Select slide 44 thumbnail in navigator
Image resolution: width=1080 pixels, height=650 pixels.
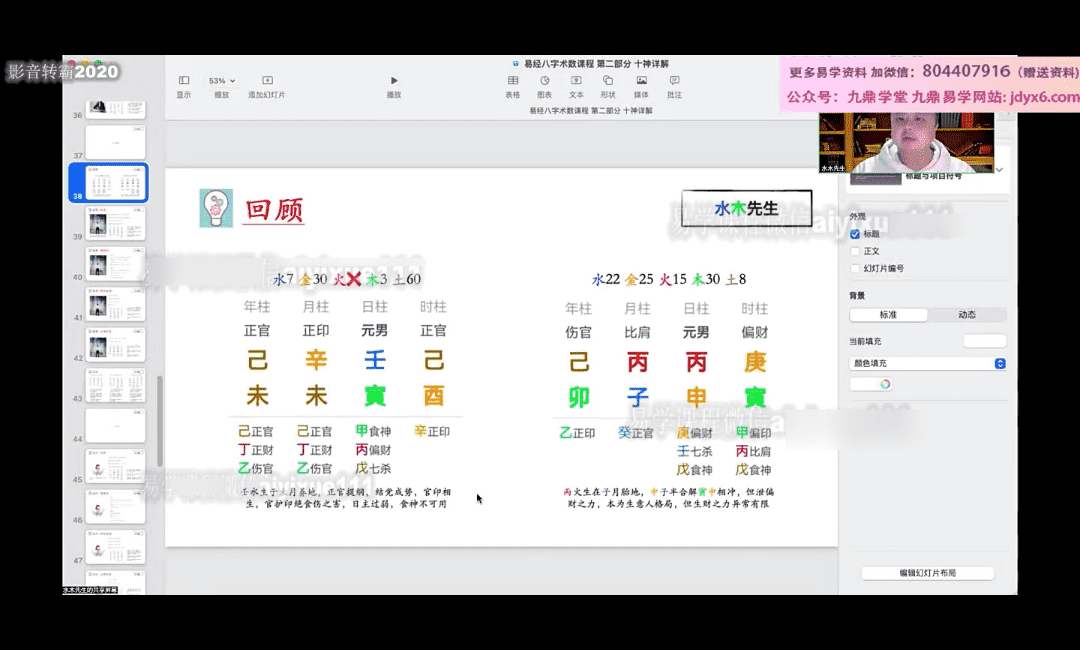[115, 424]
